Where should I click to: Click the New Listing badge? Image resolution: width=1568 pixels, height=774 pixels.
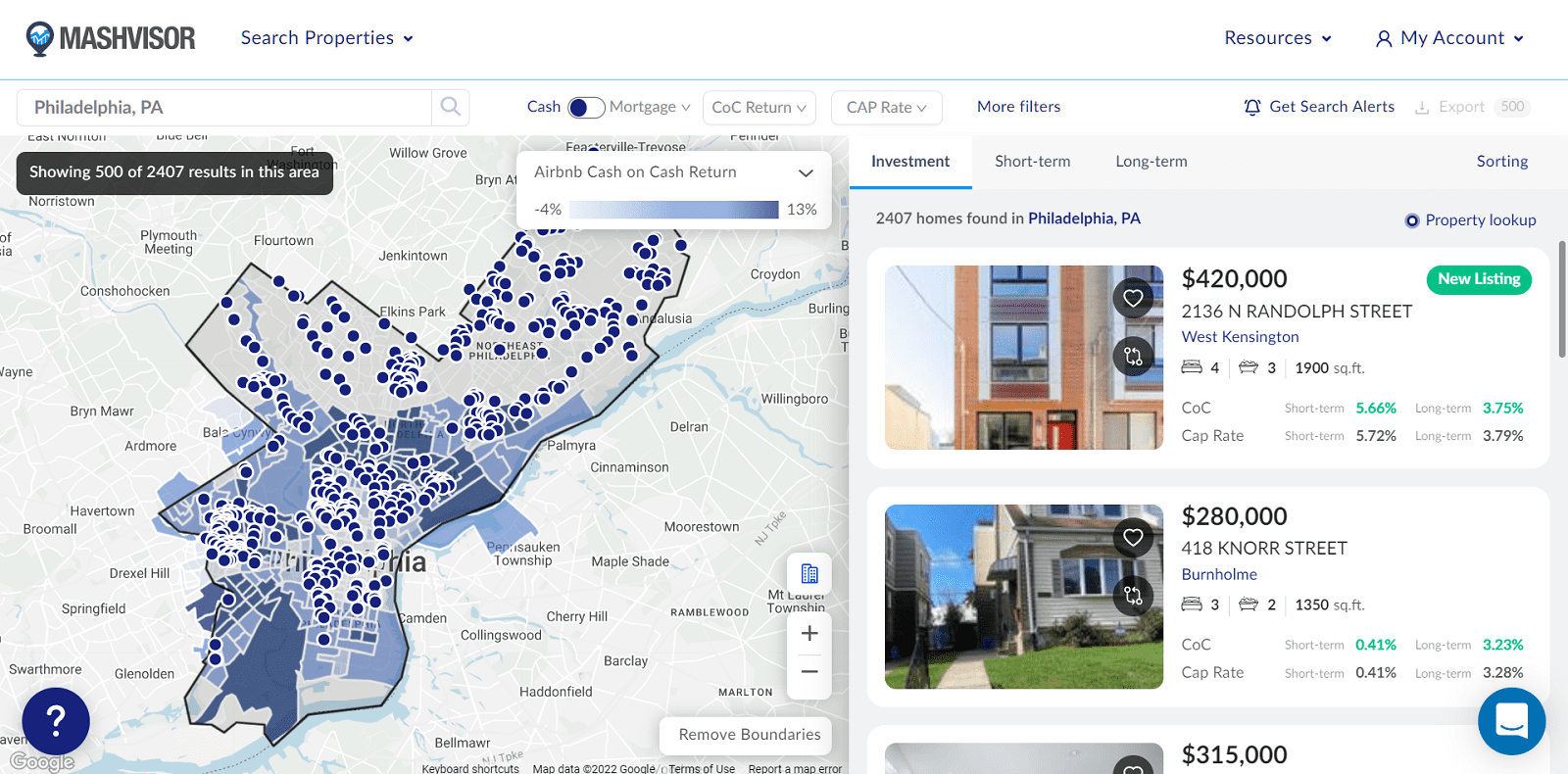coord(1479,279)
